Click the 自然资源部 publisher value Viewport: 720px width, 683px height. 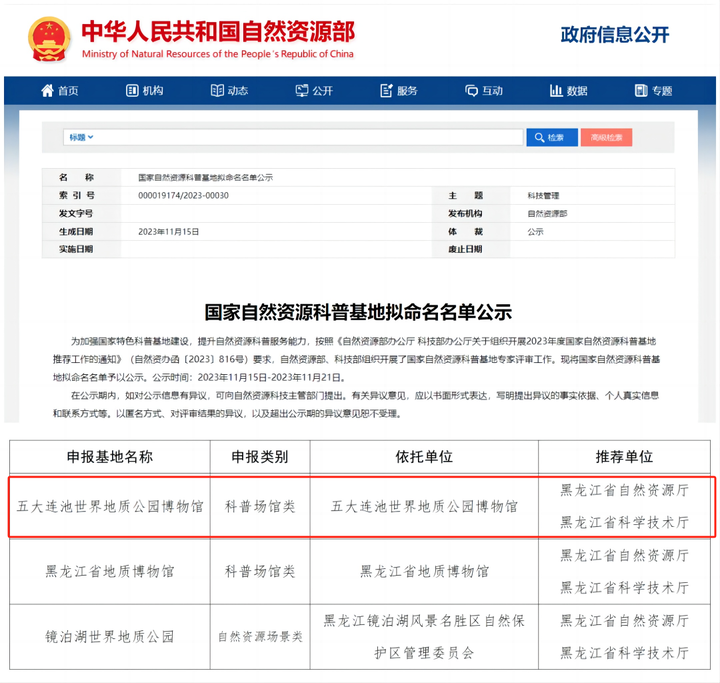coord(547,214)
